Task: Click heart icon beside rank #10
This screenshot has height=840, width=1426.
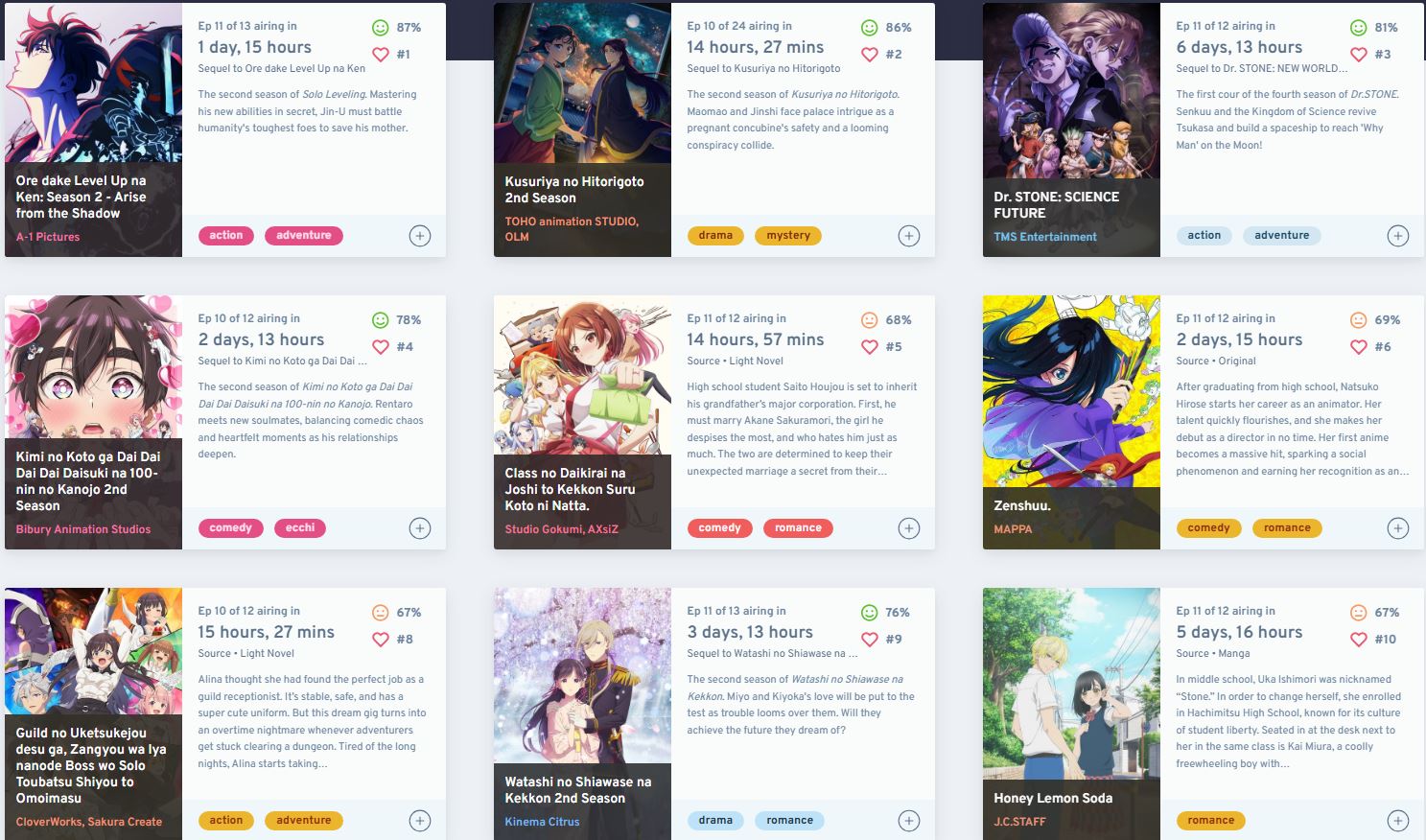Action: pyautogui.click(x=1359, y=640)
